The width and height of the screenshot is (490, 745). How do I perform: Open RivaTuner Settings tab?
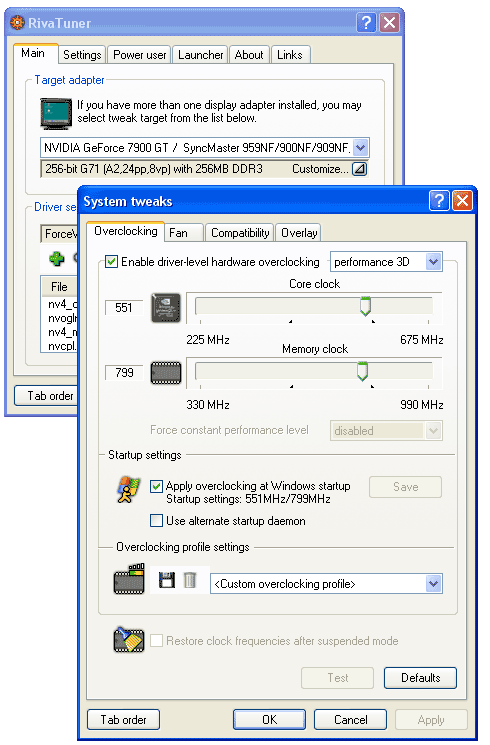click(82, 55)
